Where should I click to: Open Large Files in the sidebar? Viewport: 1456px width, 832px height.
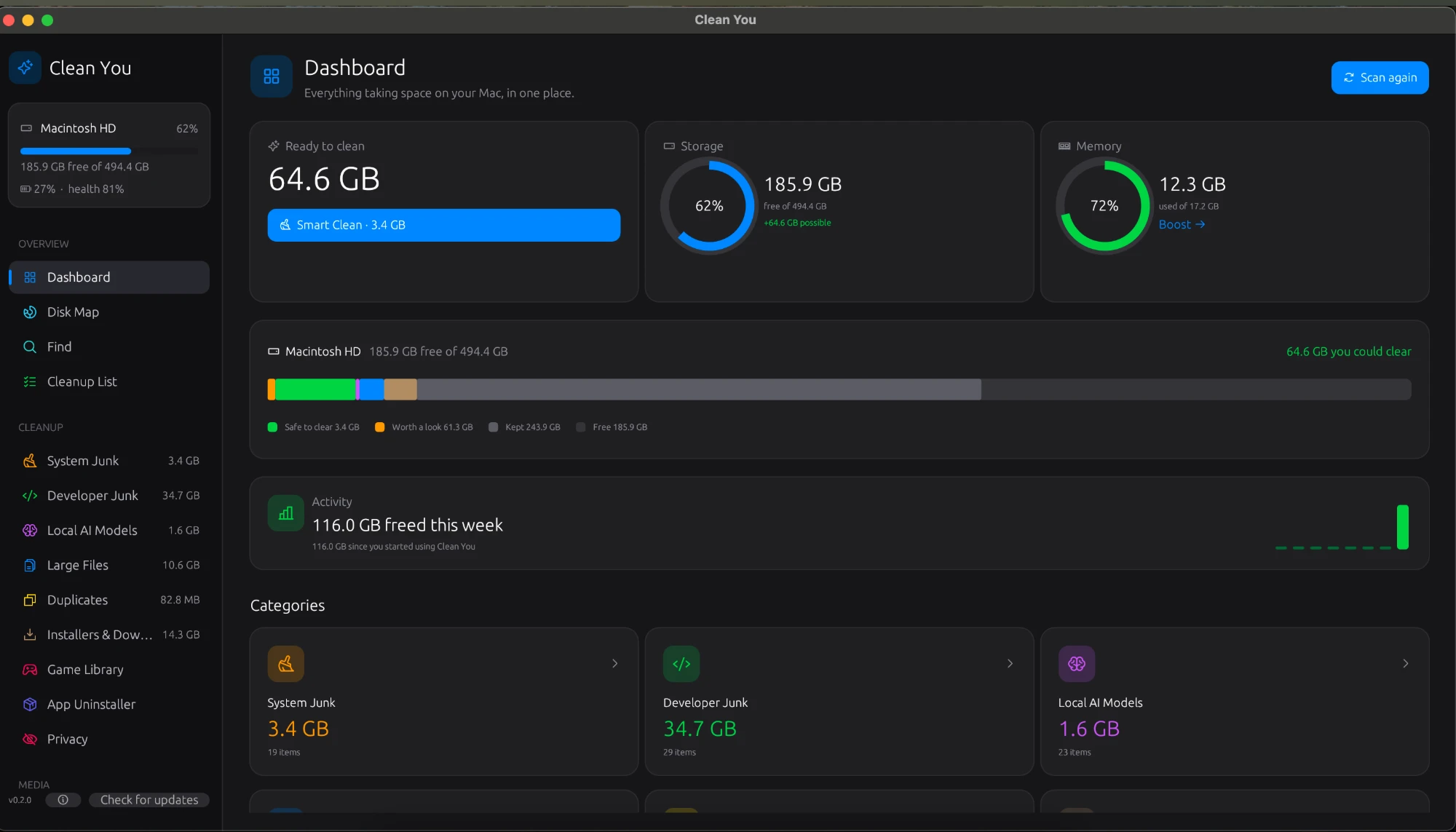109,566
